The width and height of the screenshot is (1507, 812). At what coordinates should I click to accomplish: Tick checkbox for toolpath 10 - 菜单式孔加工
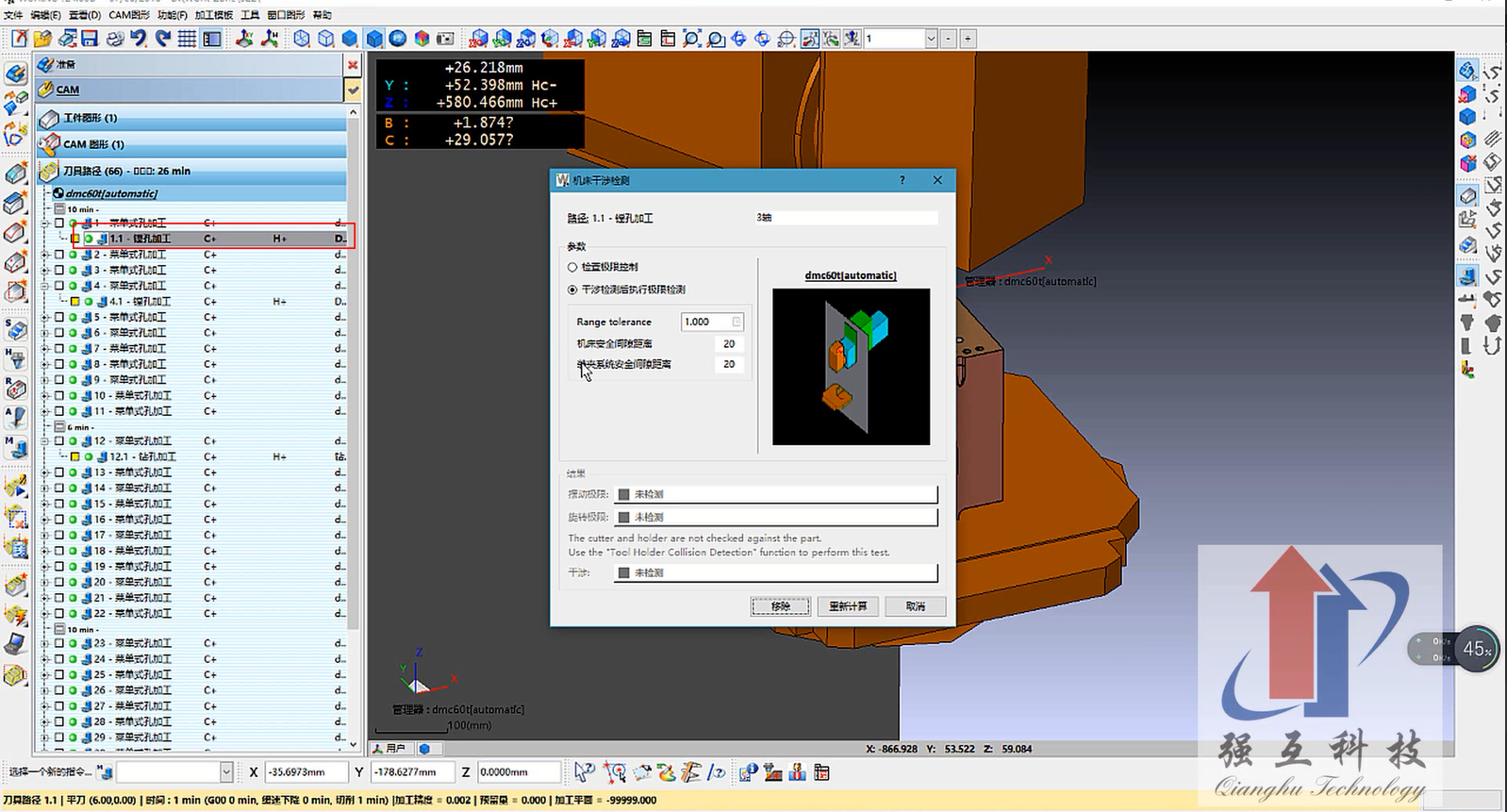pos(59,395)
